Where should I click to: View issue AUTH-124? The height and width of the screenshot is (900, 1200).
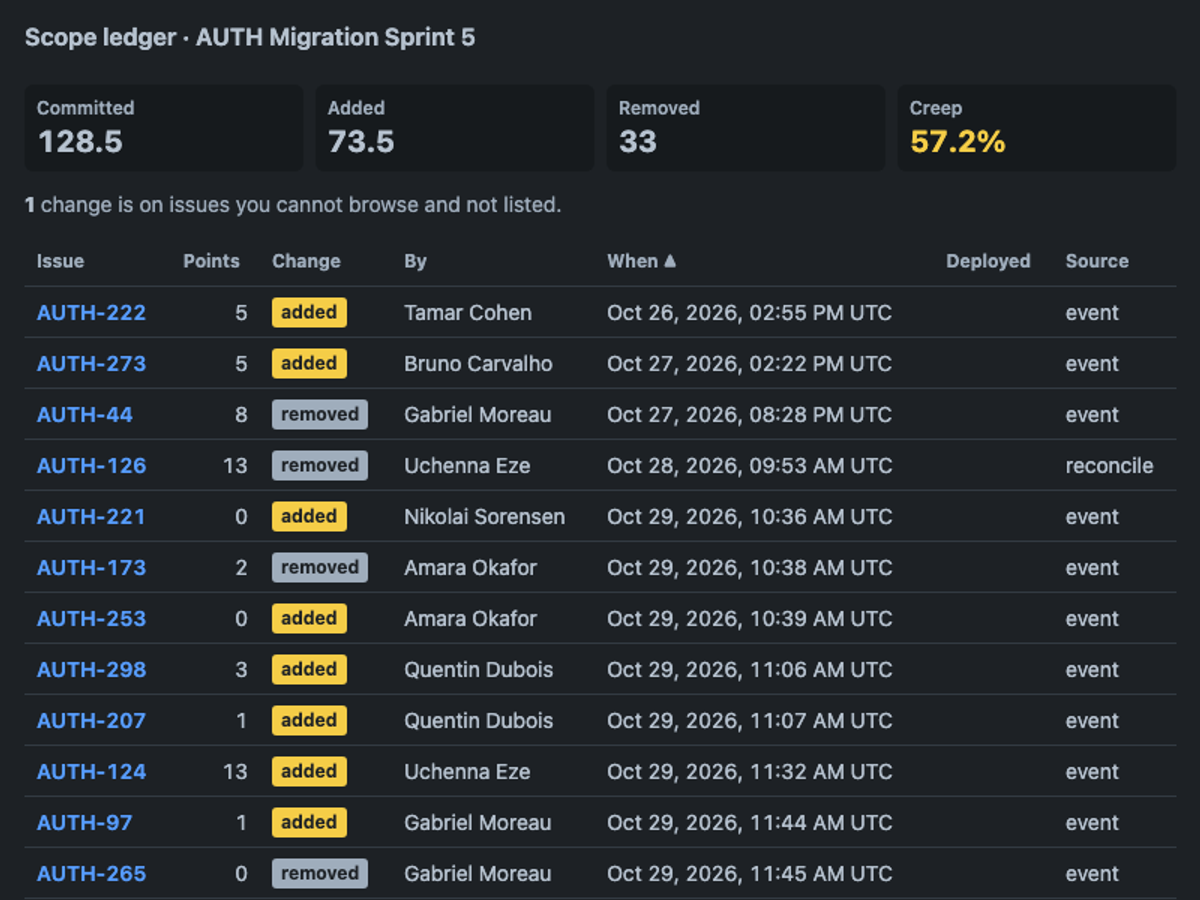[91, 772]
